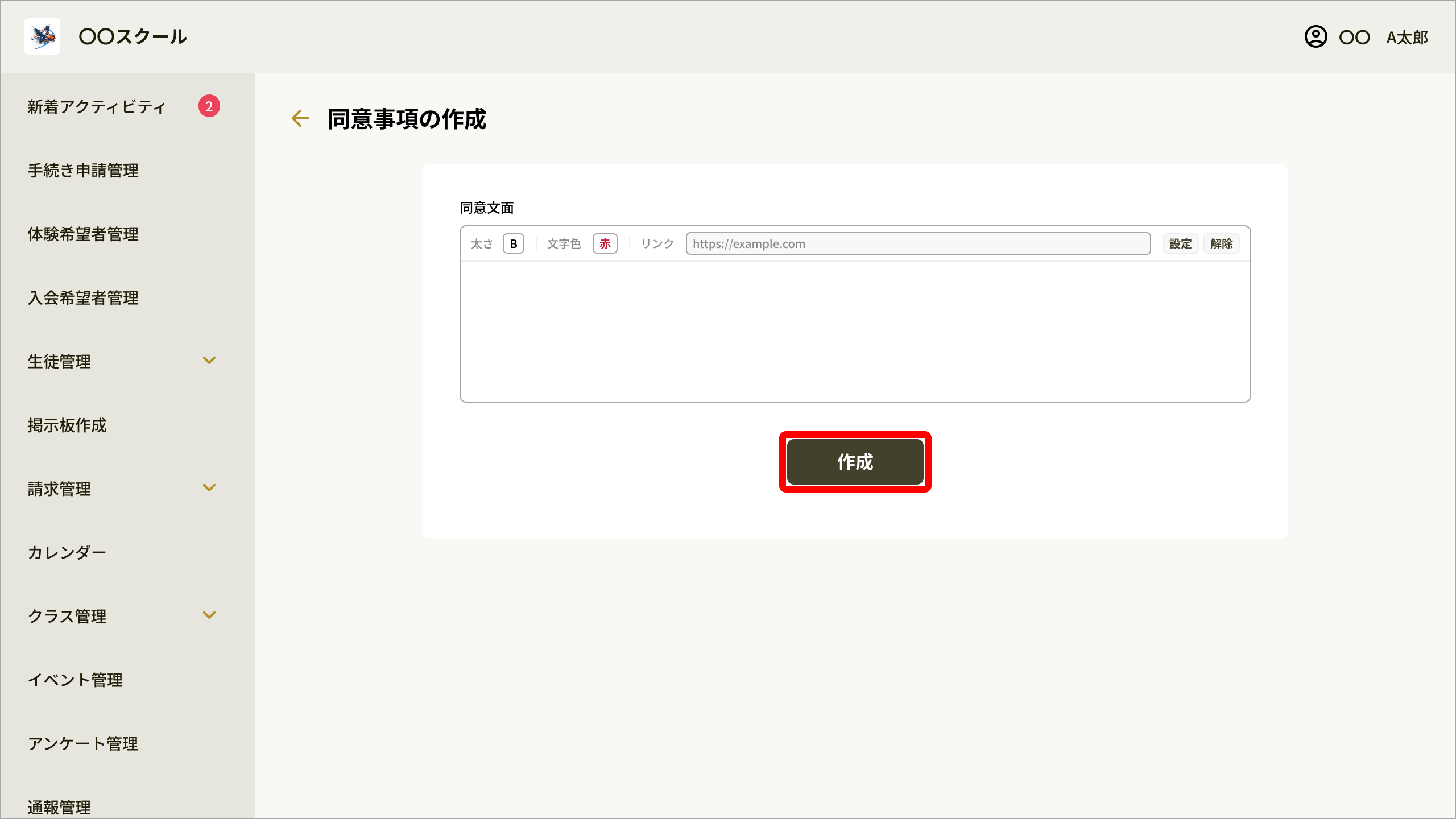The image size is (1456, 819).
Task: Toggle red 赤 text color button
Action: pos(605,244)
